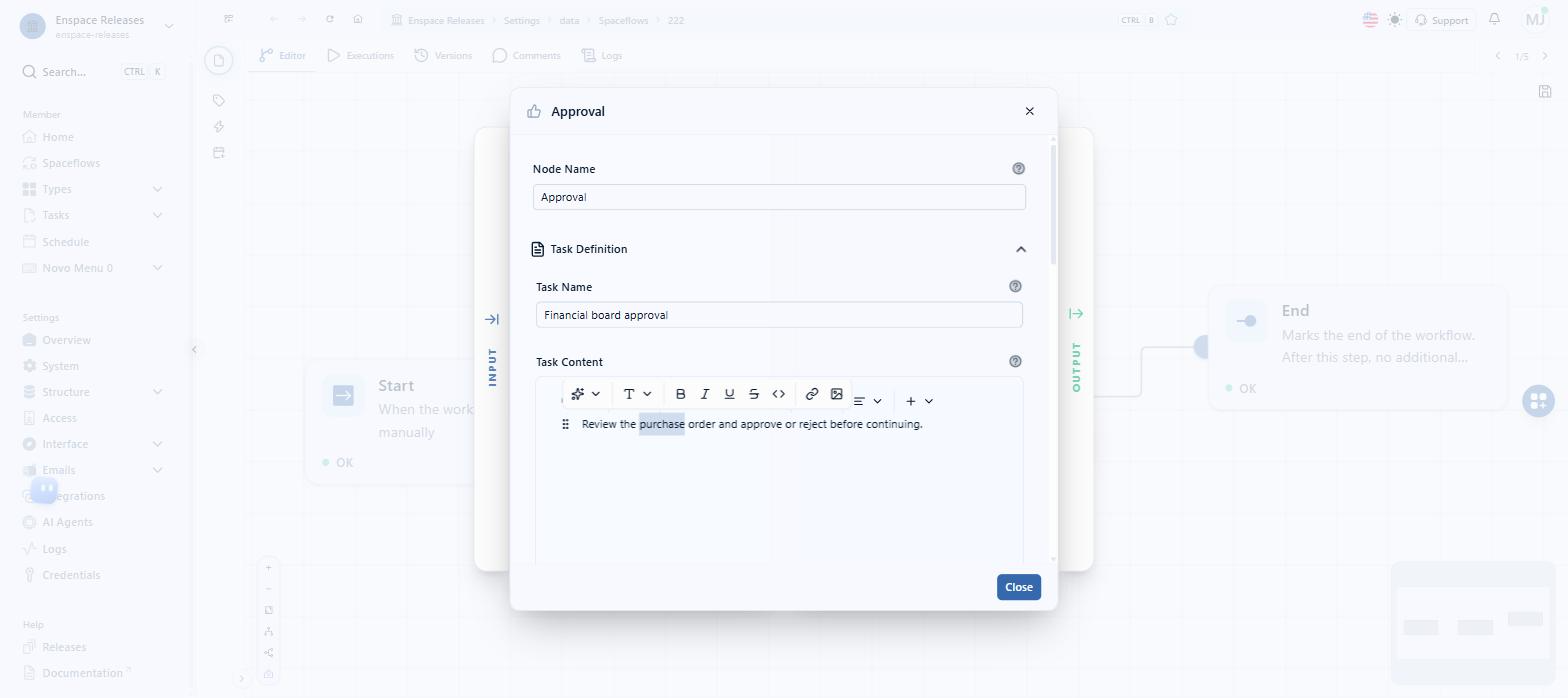
Task: Open the Versions tab
Action: pos(443,55)
